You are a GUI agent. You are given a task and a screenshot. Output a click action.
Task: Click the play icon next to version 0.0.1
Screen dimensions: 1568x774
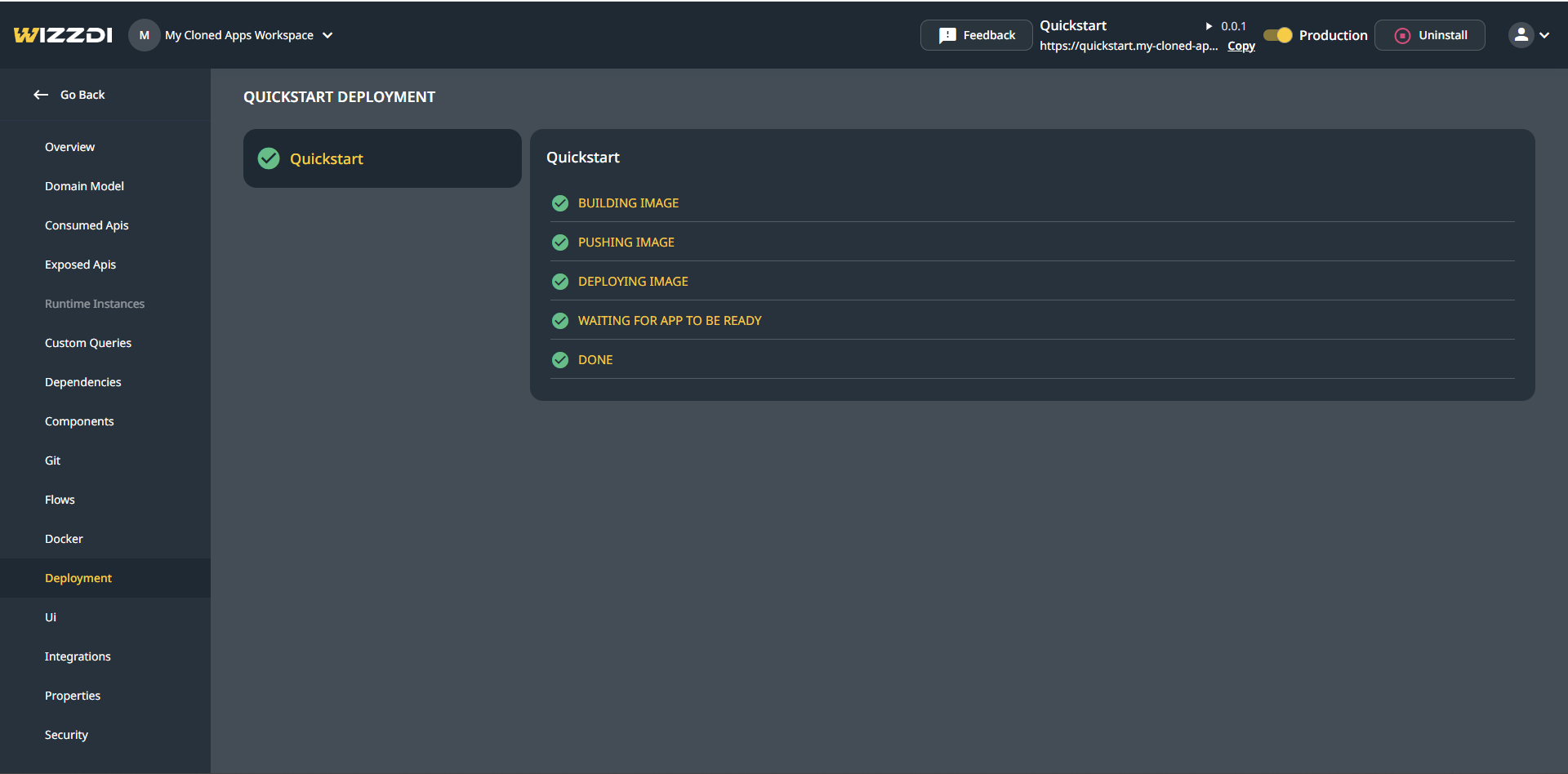point(1209,26)
